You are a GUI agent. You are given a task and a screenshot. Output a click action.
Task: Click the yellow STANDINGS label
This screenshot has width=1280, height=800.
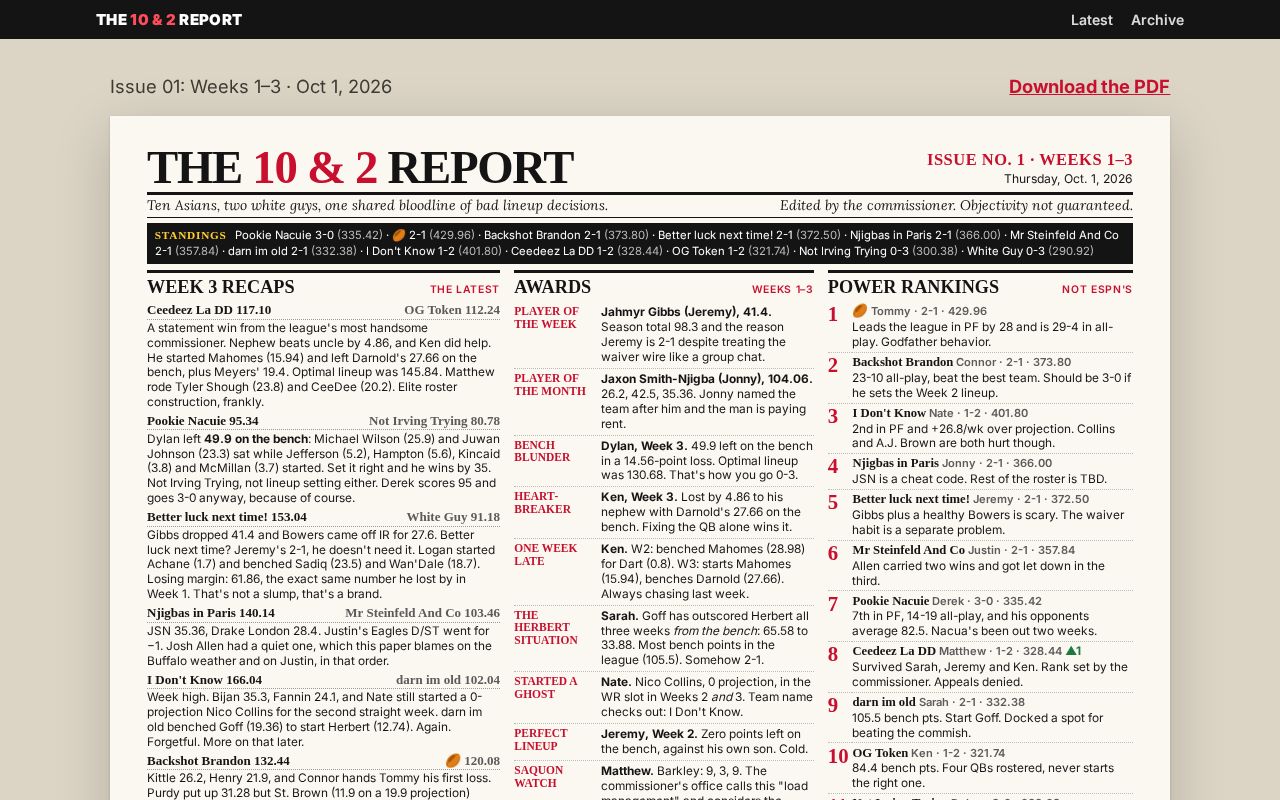191,236
